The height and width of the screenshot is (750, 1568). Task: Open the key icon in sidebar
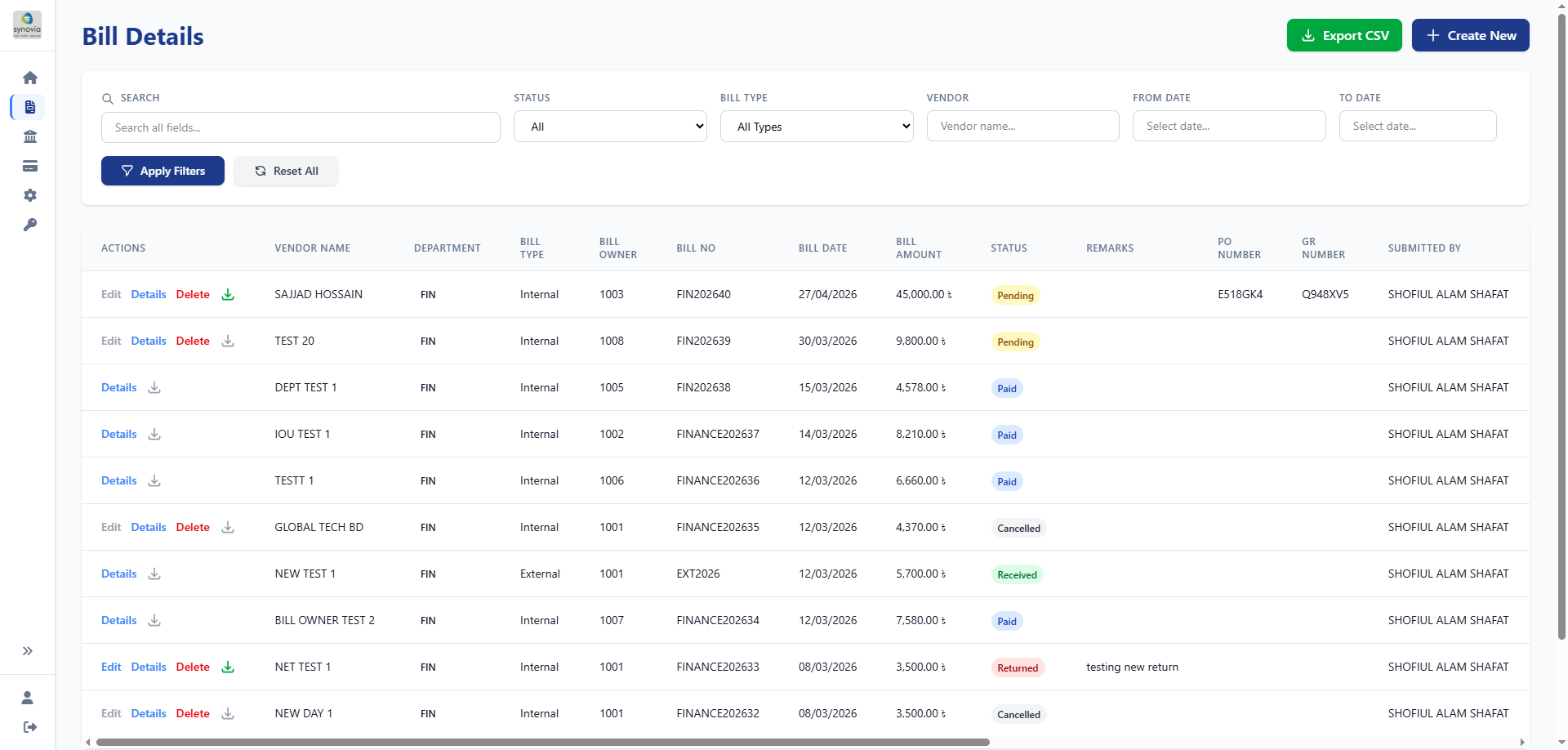[x=30, y=225]
